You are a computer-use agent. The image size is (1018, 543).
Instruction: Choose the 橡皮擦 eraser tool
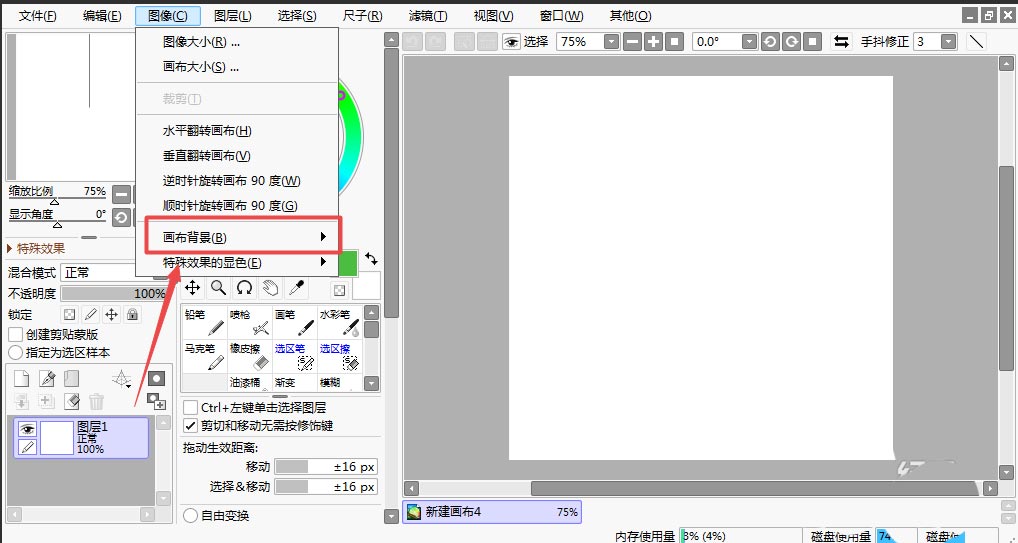pos(249,357)
